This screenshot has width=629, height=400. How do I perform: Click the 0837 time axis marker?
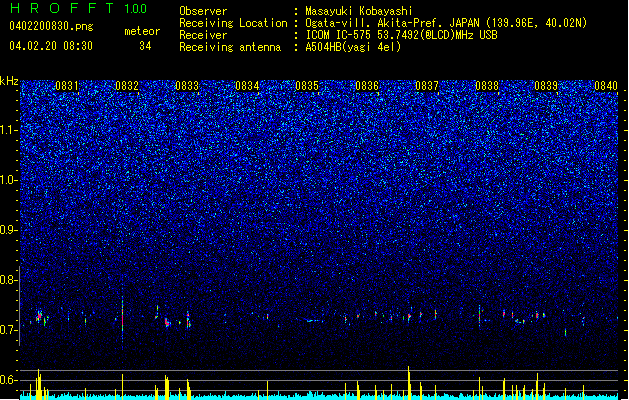pos(427,86)
